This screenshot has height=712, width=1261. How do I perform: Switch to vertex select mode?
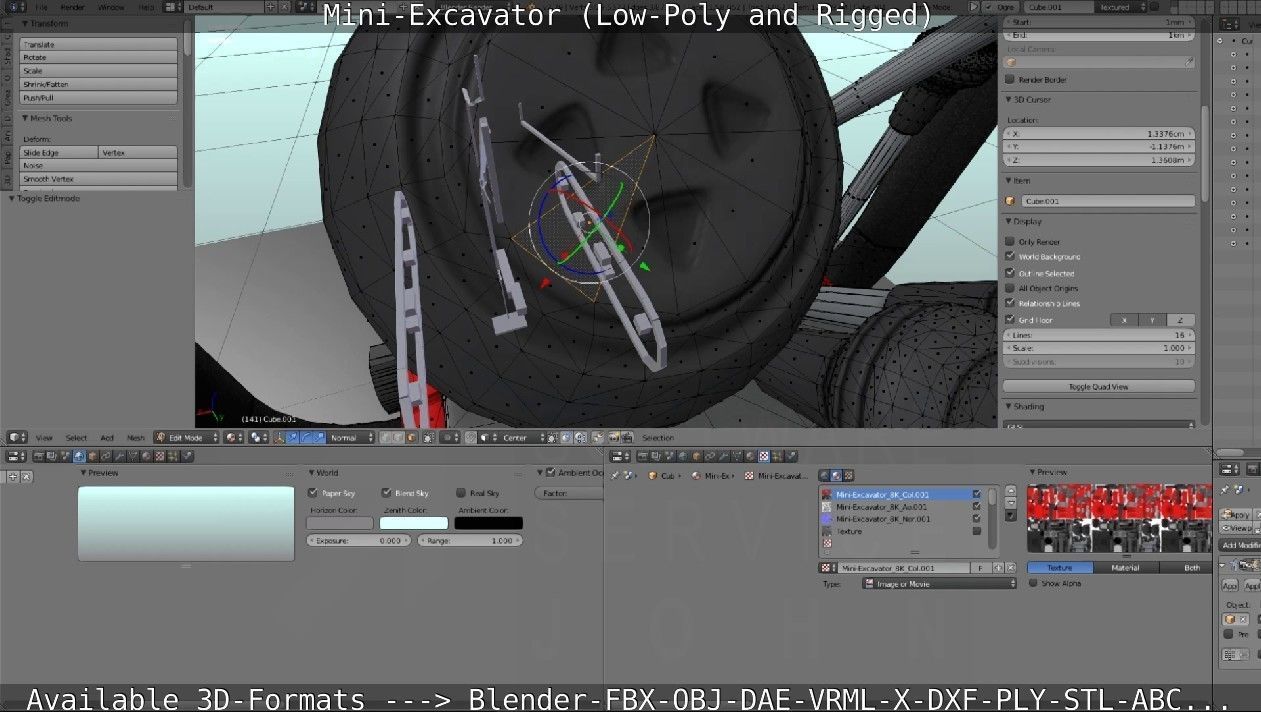tap(385, 437)
